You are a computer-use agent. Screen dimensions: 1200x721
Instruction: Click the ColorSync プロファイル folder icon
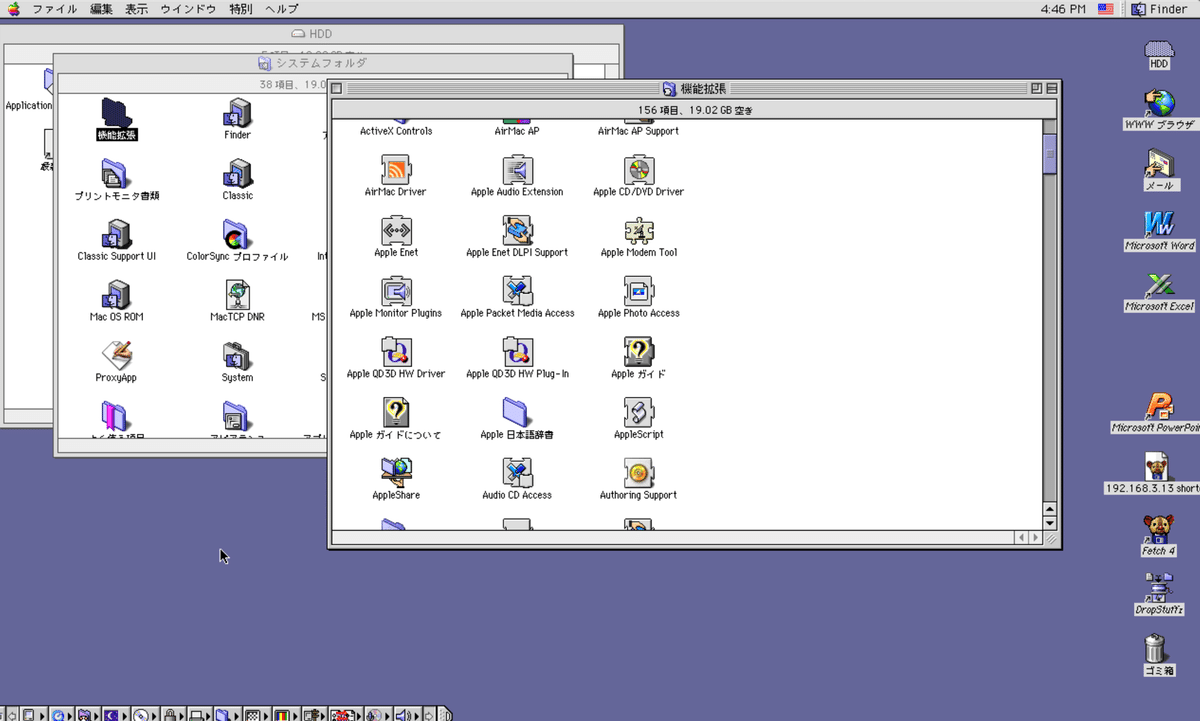[x=237, y=235]
